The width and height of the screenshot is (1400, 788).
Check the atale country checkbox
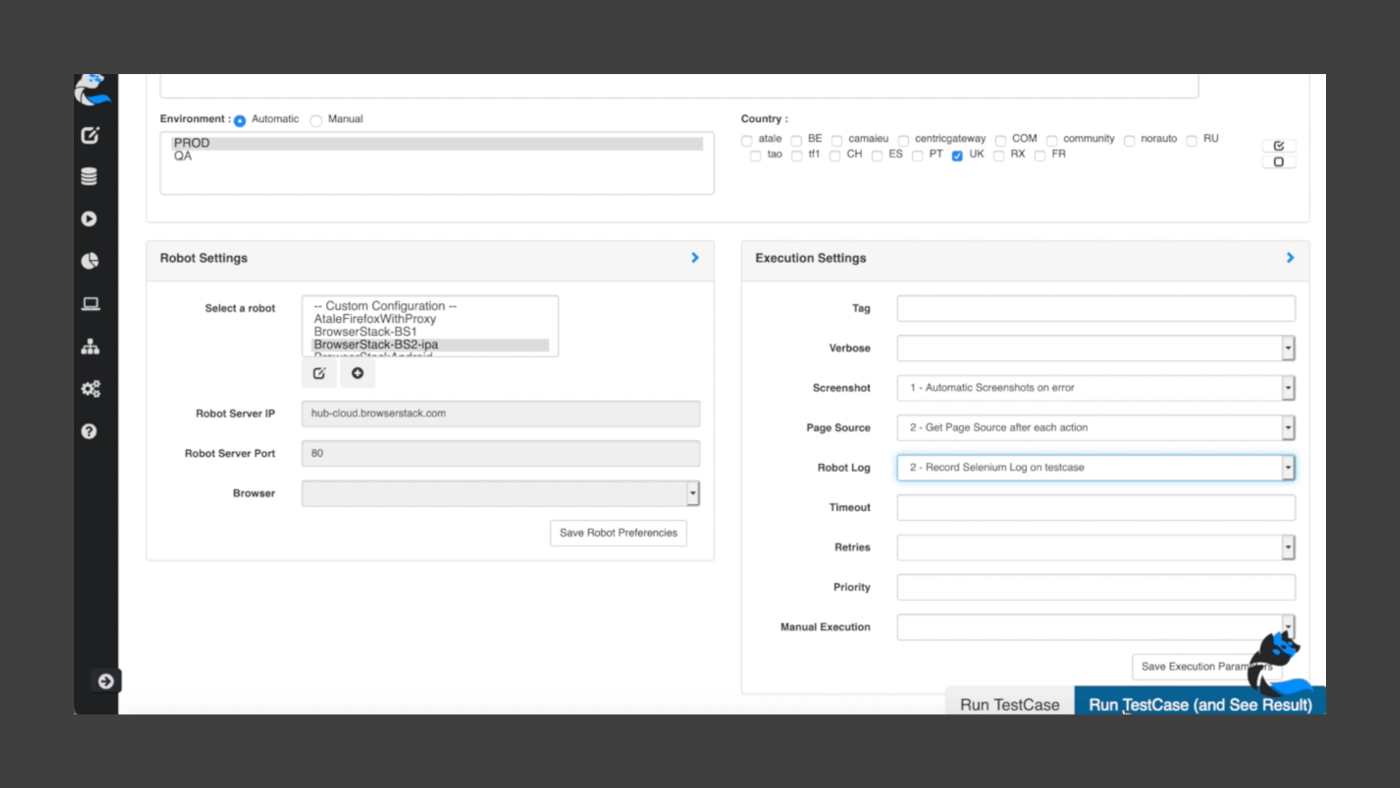pos(747,141)
